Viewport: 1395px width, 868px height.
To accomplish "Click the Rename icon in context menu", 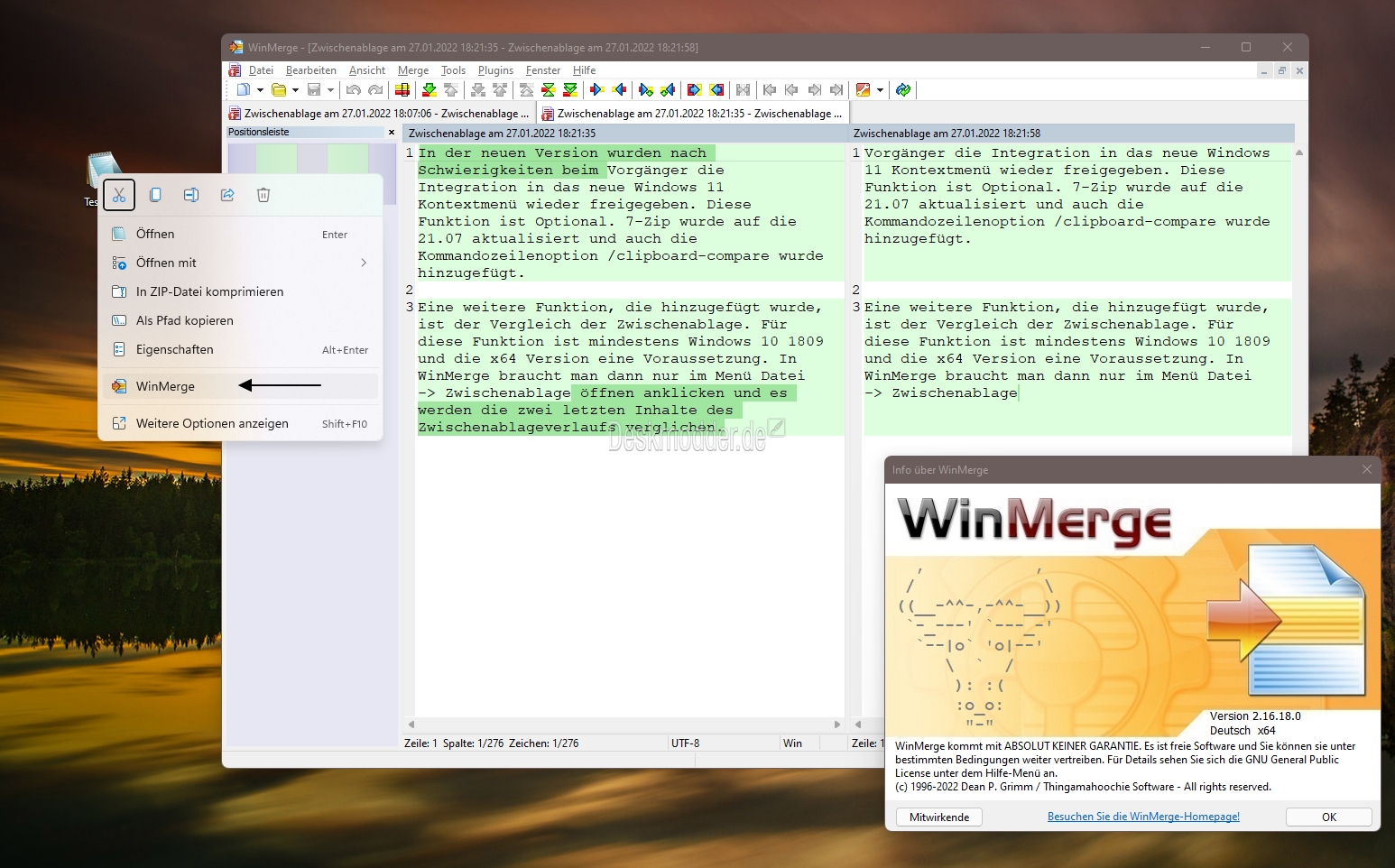I will point(191,195).
